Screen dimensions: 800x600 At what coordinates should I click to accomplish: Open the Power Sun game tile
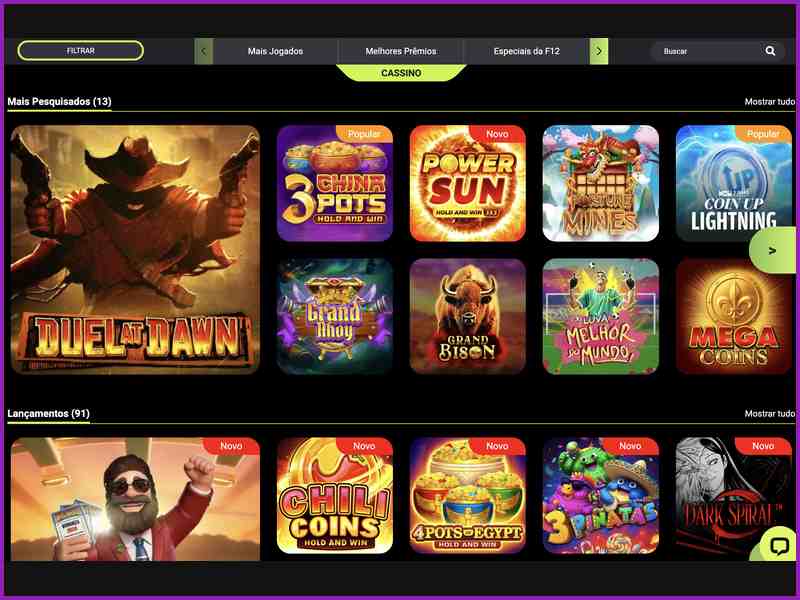pyautogui.click(x=467, y=183)
